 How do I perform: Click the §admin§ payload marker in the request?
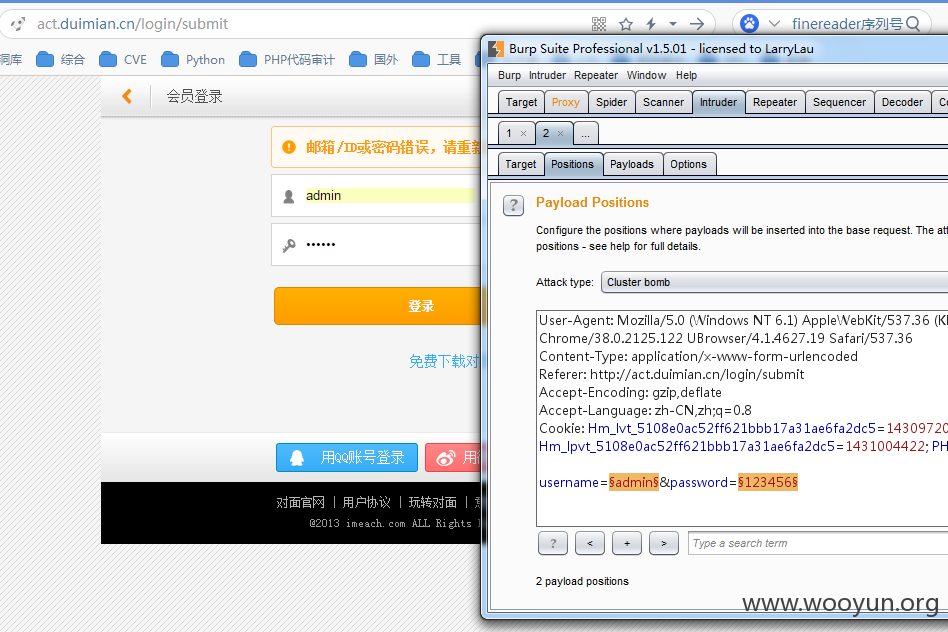pyautogui.click(x=634, y=483)
